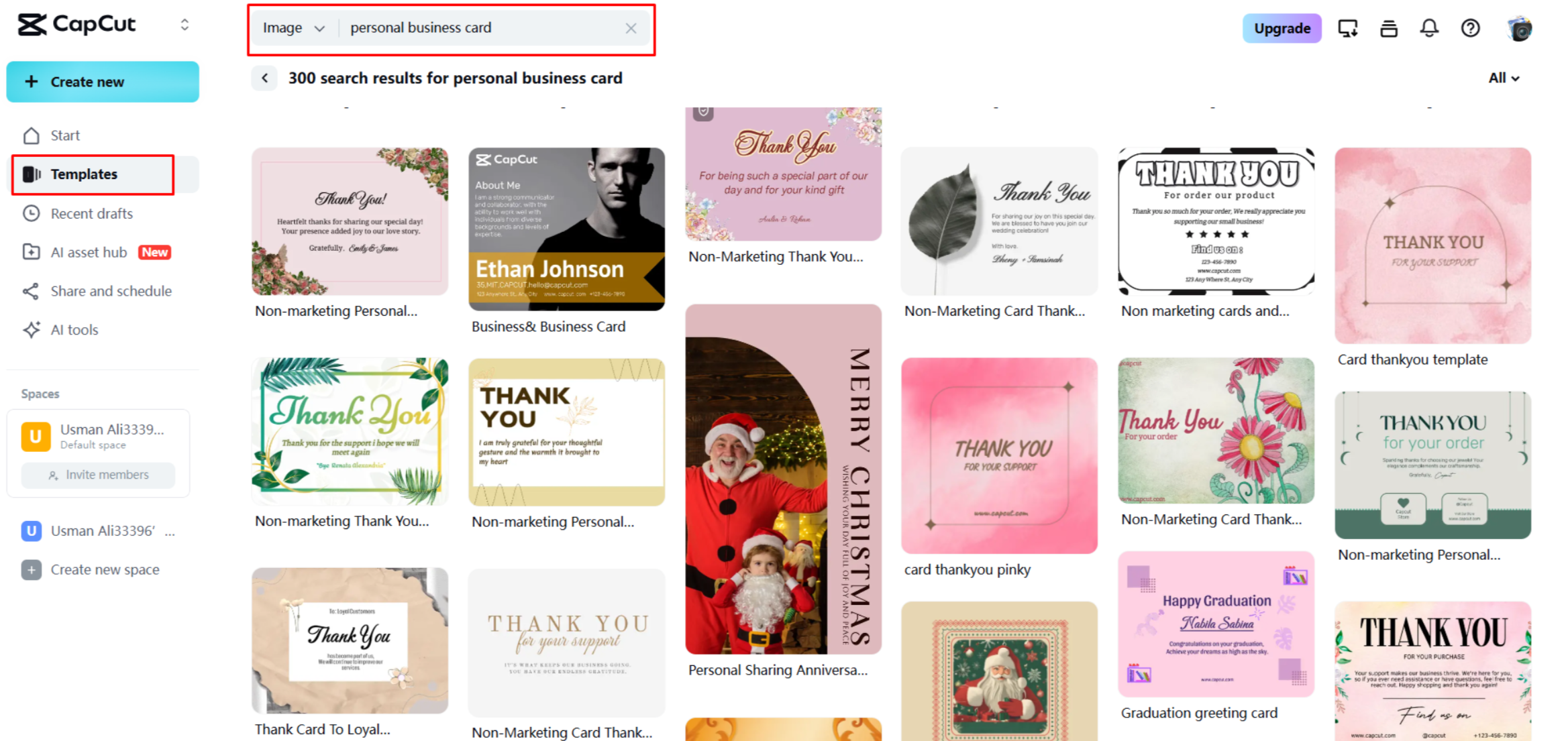1568x741 pixels.
Task: Open the help question mark icon
Action: point(1470,28)
